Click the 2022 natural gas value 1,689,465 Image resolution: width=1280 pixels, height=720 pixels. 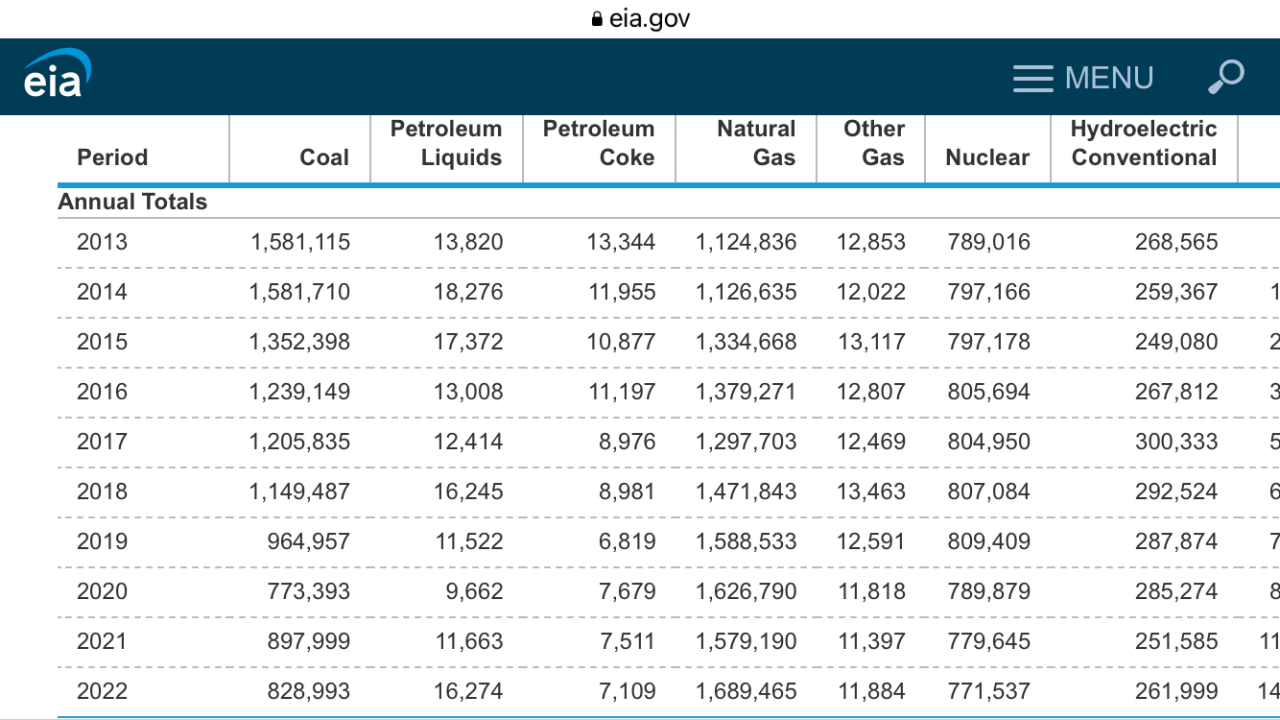click(746, 691)
